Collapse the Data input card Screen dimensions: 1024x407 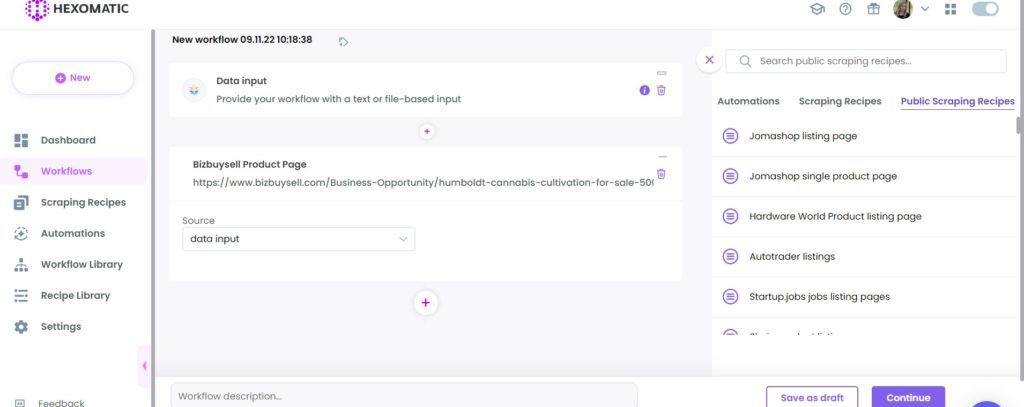pos(662,73)
